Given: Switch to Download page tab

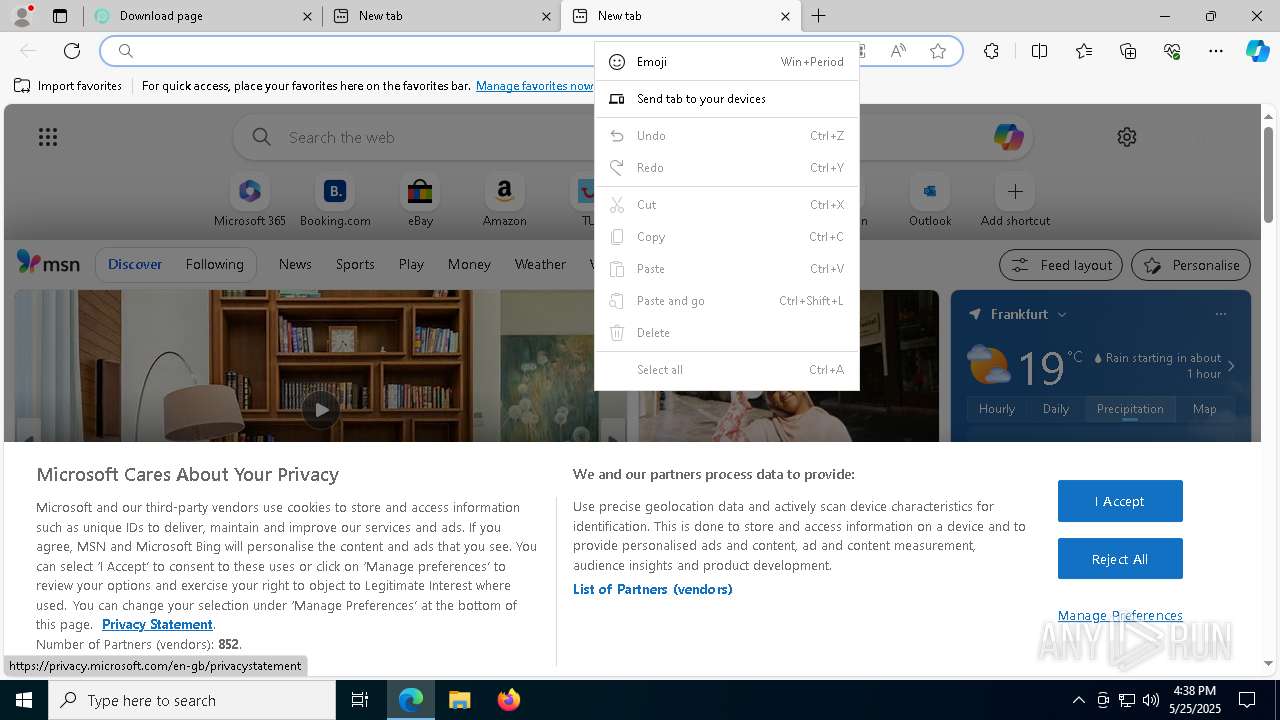Looking at the screenshot, I should (203, 16).
